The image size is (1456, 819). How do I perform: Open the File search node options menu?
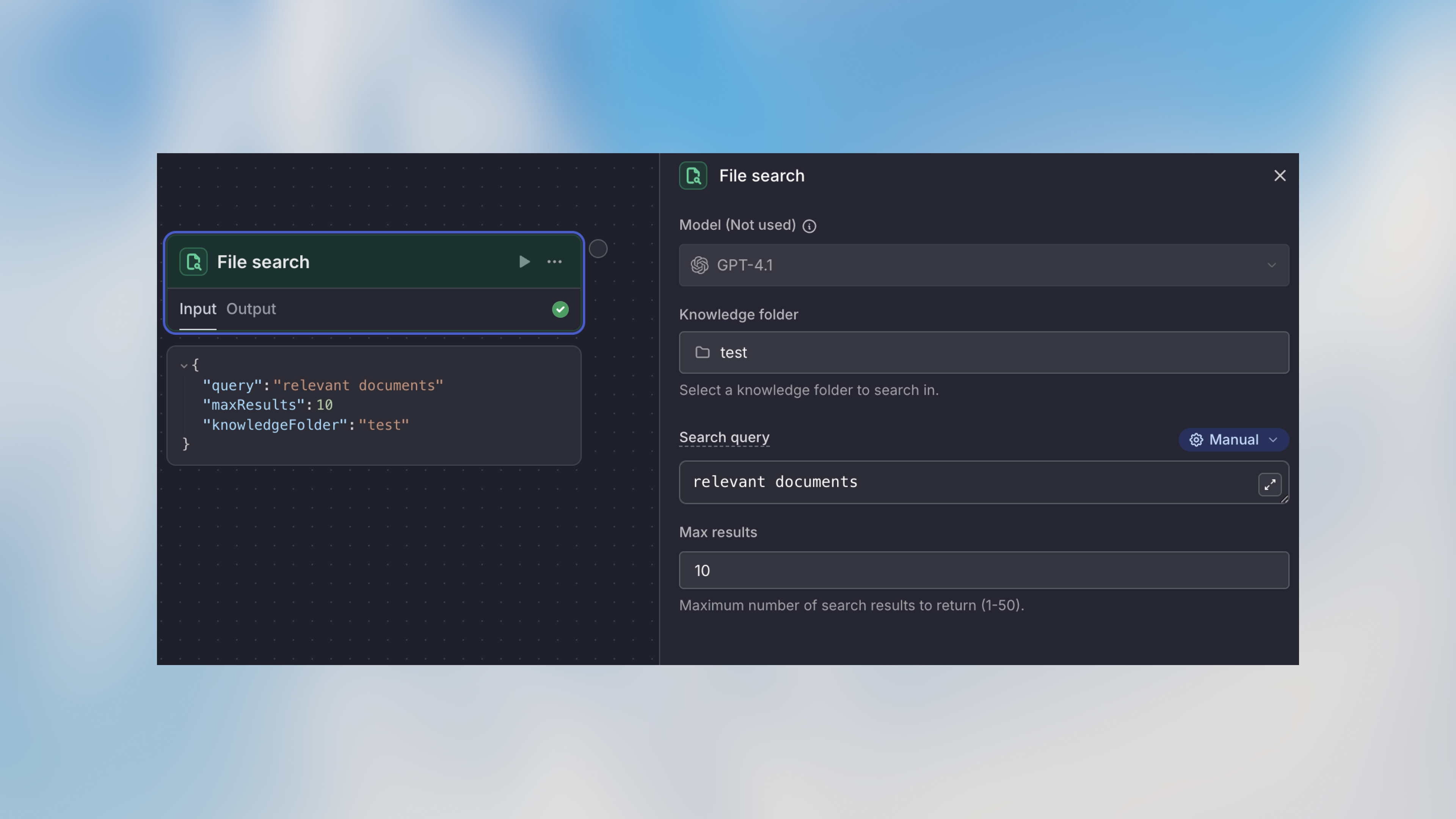pos(554,262)
